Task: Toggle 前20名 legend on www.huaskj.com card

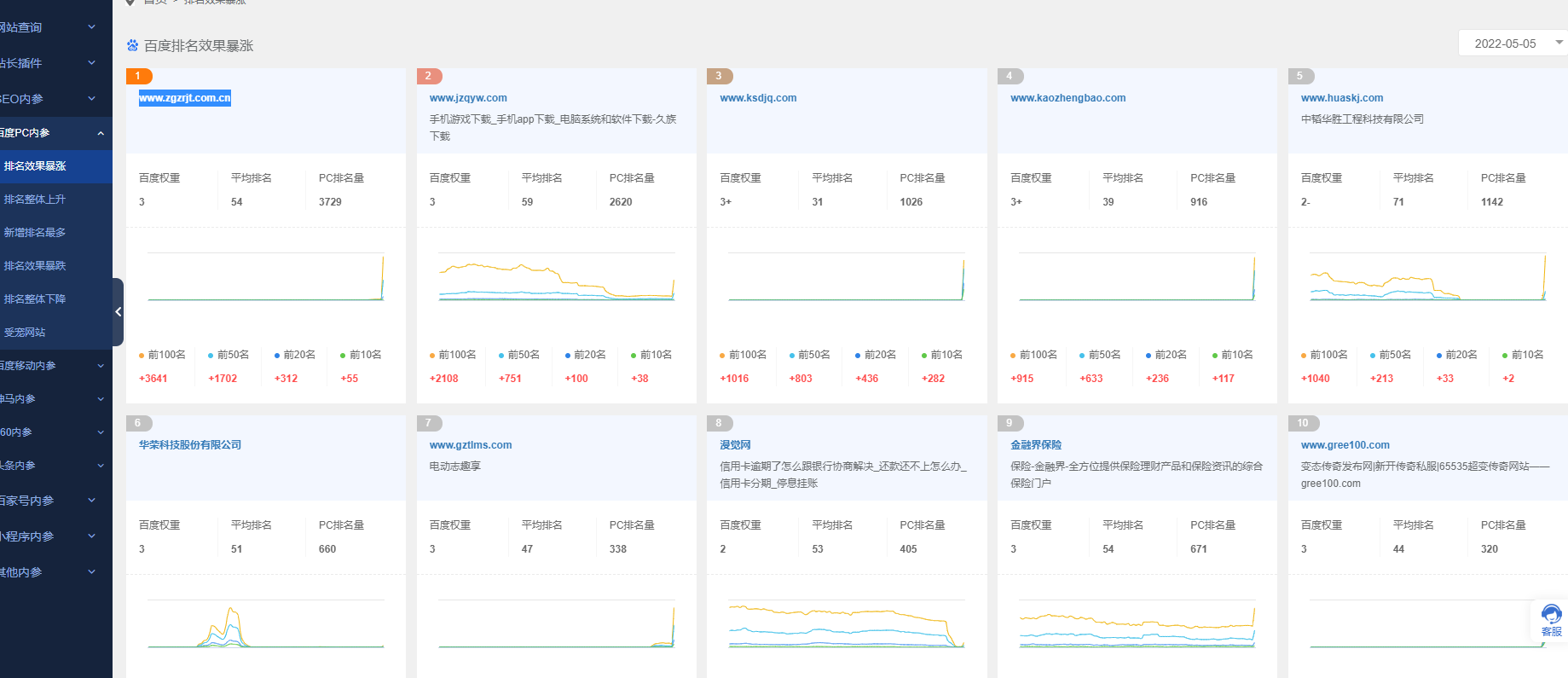Action: (1457, 355)
